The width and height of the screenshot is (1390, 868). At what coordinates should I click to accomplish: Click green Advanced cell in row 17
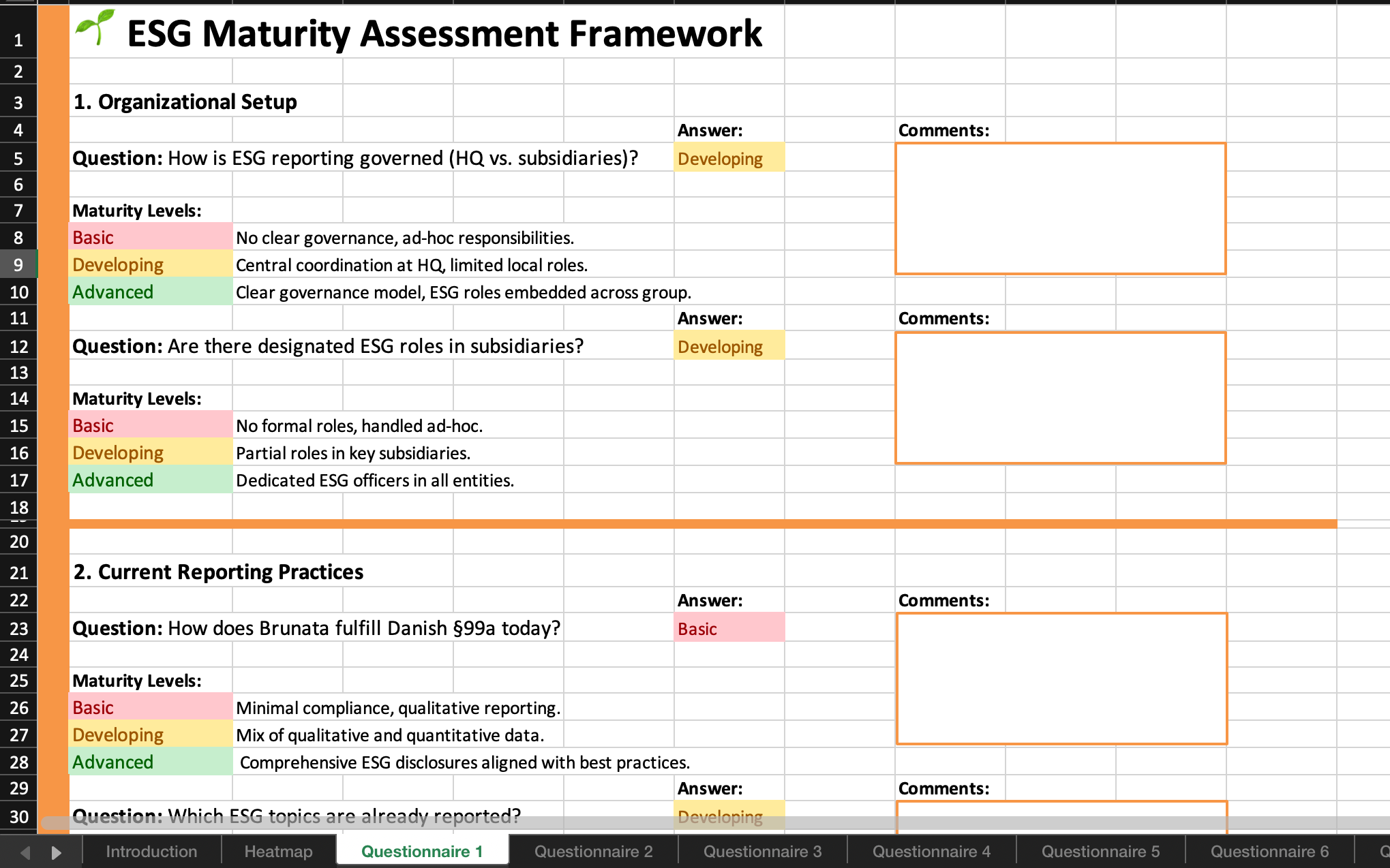(x=150, y=480)
